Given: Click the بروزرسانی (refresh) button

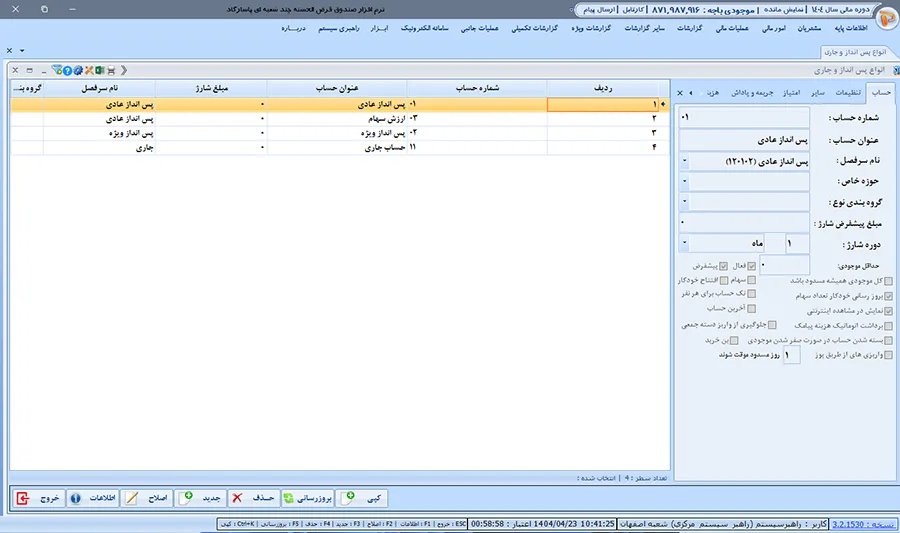Looking at the screenshot, I should (307, 498).
